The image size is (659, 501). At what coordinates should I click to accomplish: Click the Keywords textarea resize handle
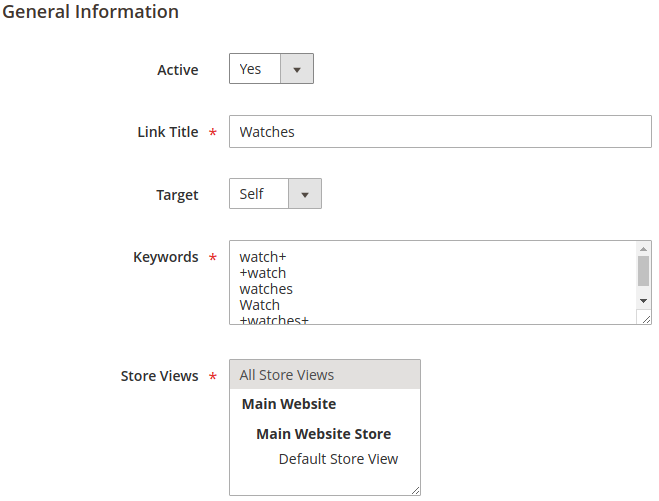click(645, 318)
